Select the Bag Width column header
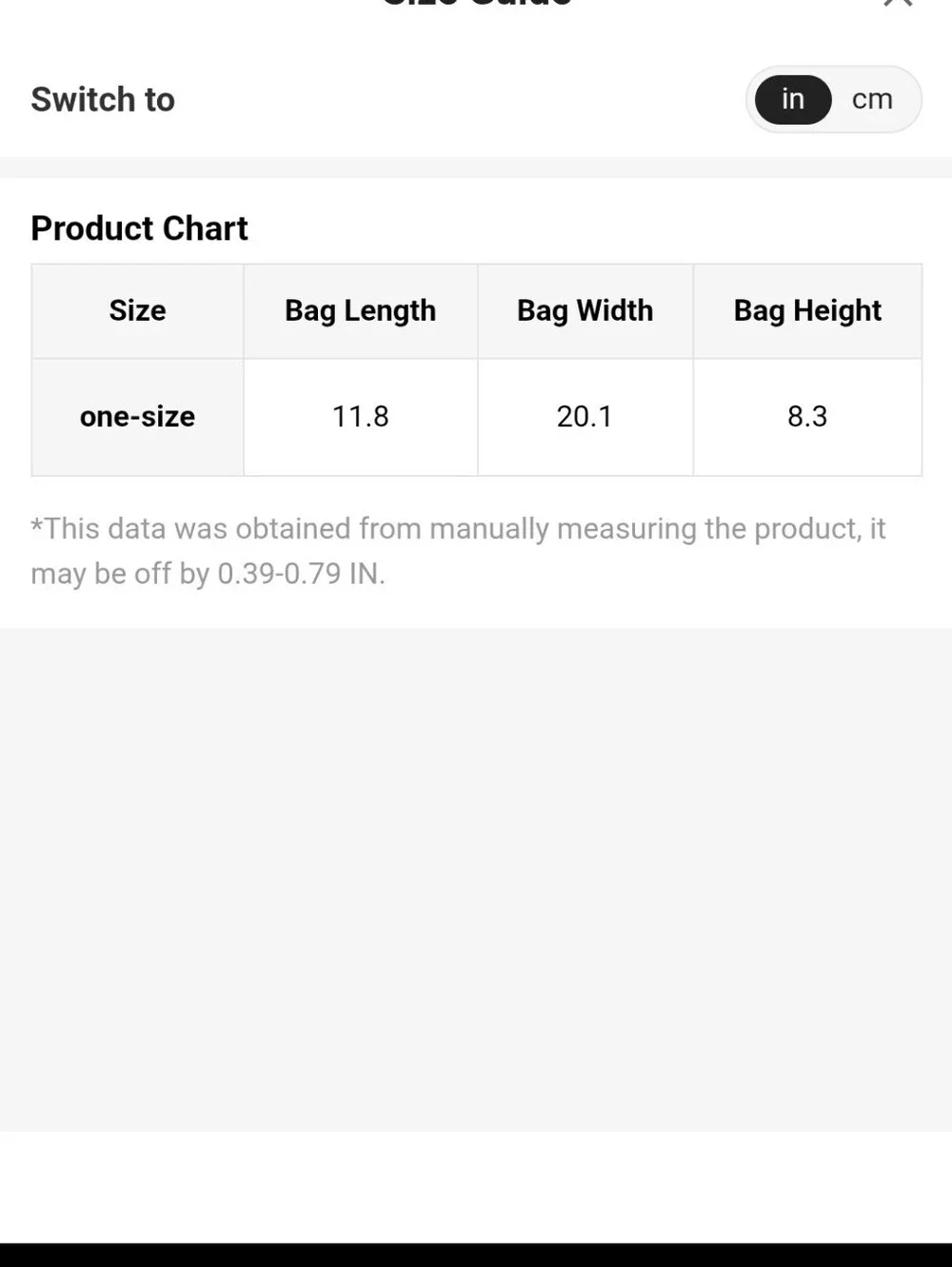This screenshot has width=952, height=1267. click(585, 310)
